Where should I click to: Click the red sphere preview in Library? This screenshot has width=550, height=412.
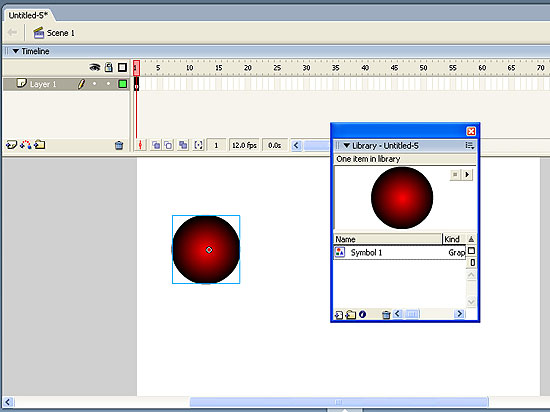click(x=402, y=198)
